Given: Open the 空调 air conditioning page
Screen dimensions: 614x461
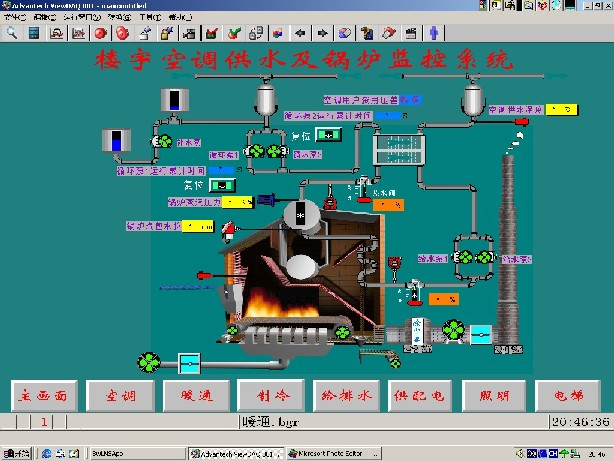Looking at the screenshot, I should click(119, 396).
